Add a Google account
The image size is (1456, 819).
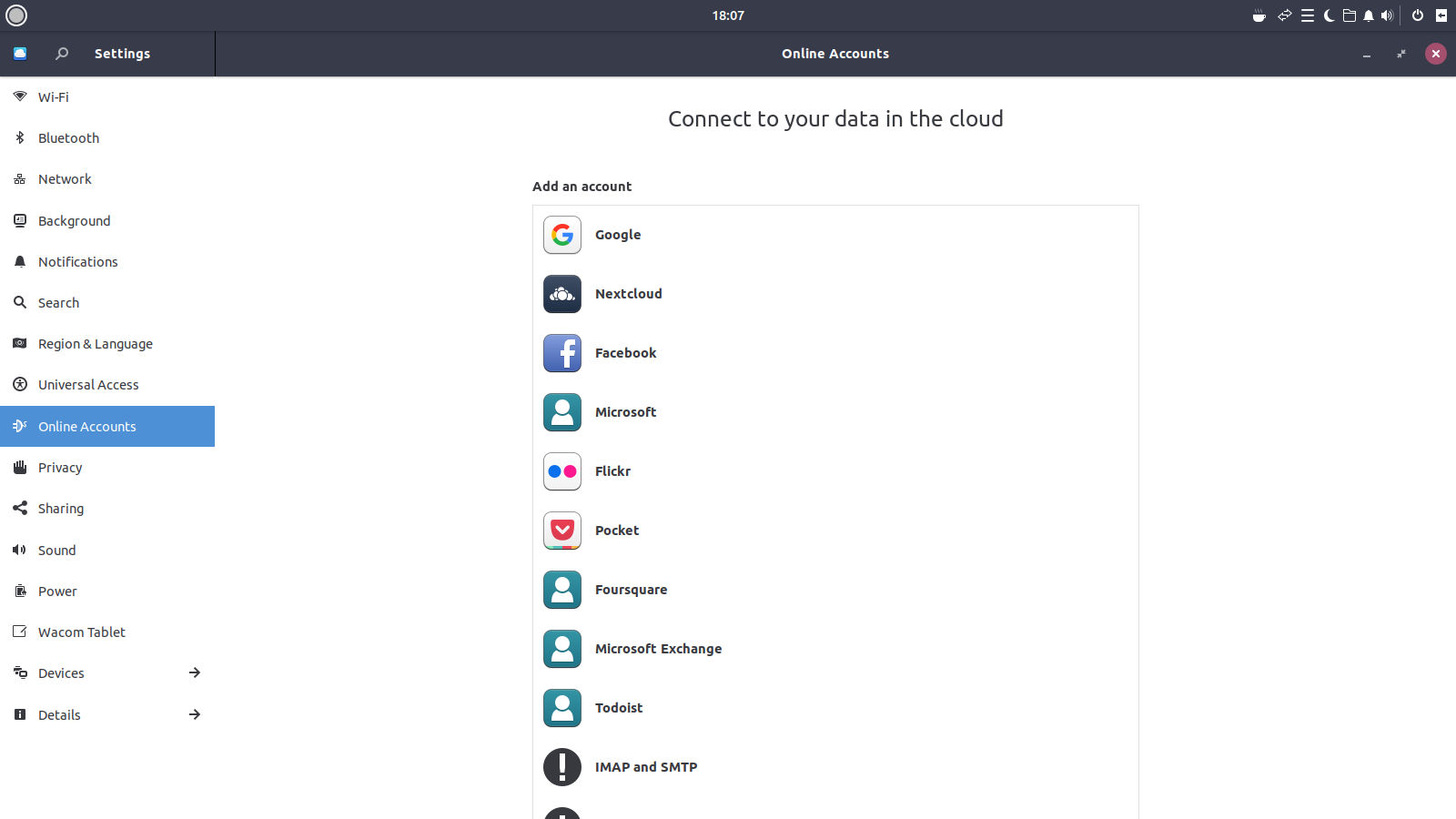835,235
